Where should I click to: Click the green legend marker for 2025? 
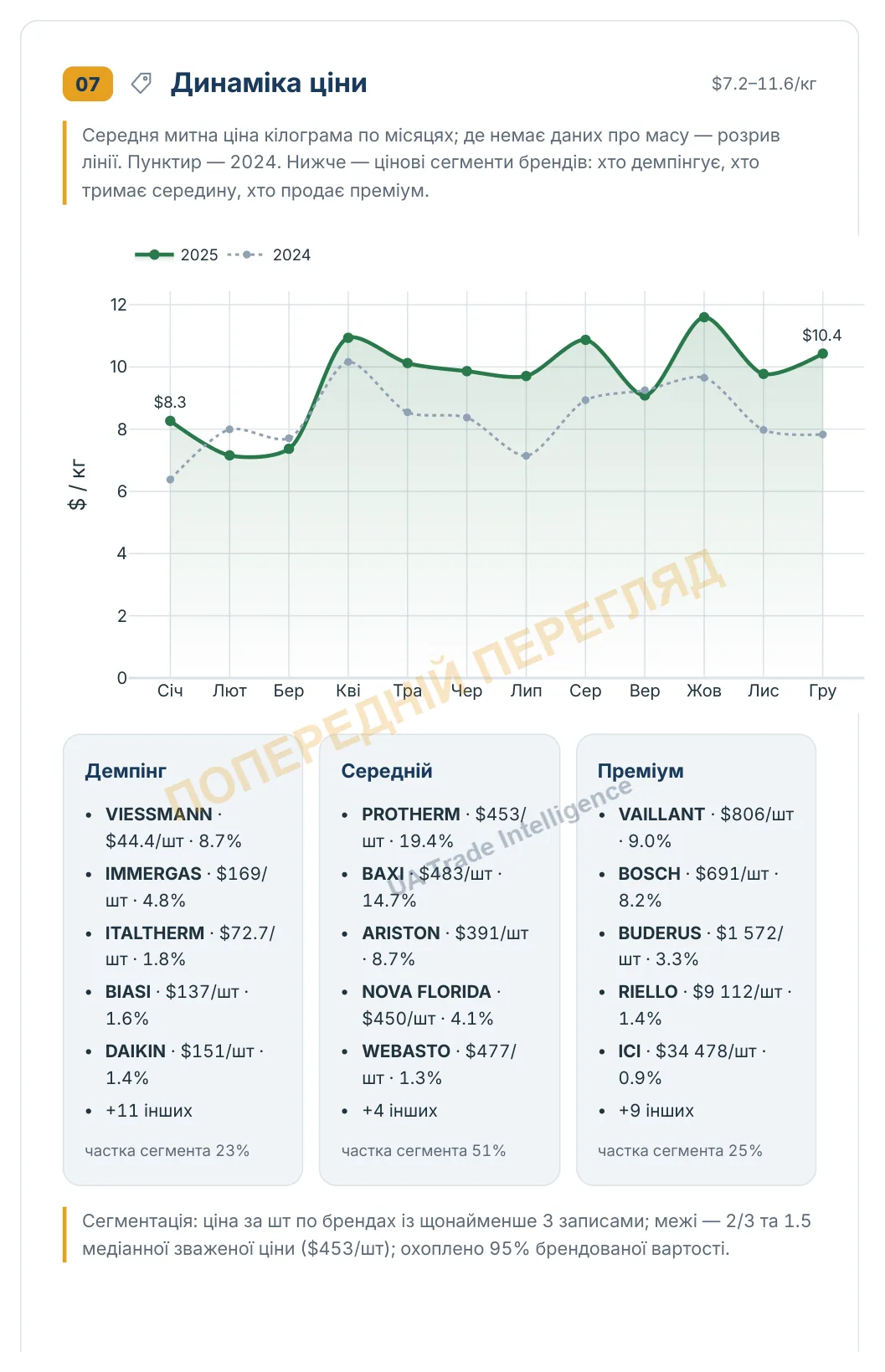pyautogui.click(x=155, y=254)
